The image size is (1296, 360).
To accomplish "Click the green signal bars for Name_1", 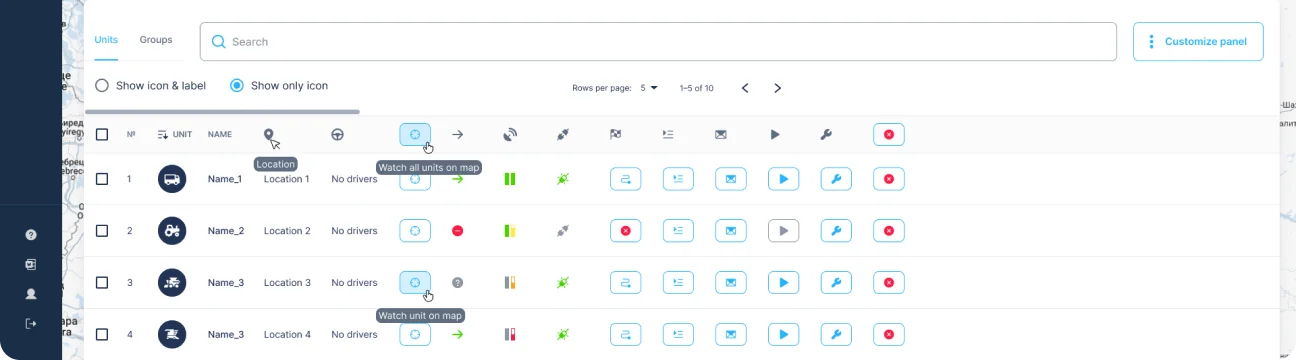I will pos(510,179).
